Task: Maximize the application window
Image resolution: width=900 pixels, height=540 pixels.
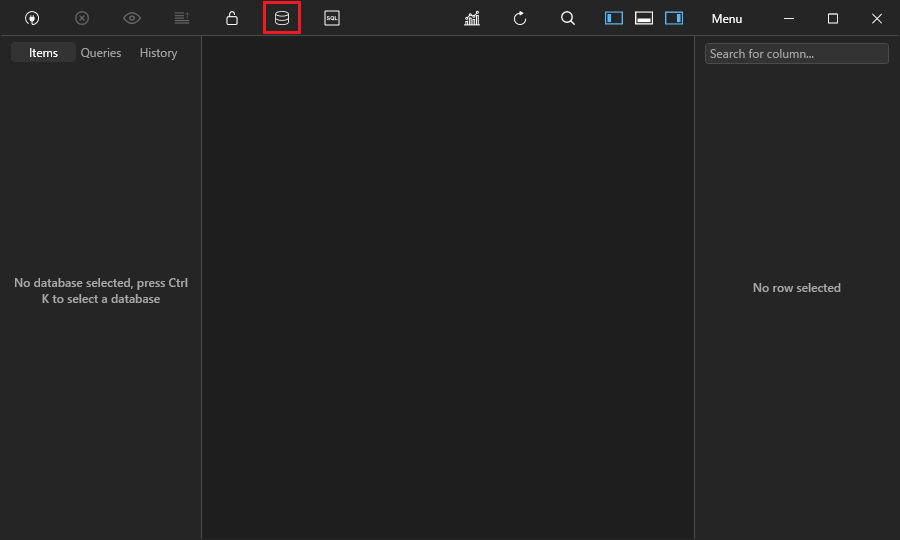Action: click(833, 18)
